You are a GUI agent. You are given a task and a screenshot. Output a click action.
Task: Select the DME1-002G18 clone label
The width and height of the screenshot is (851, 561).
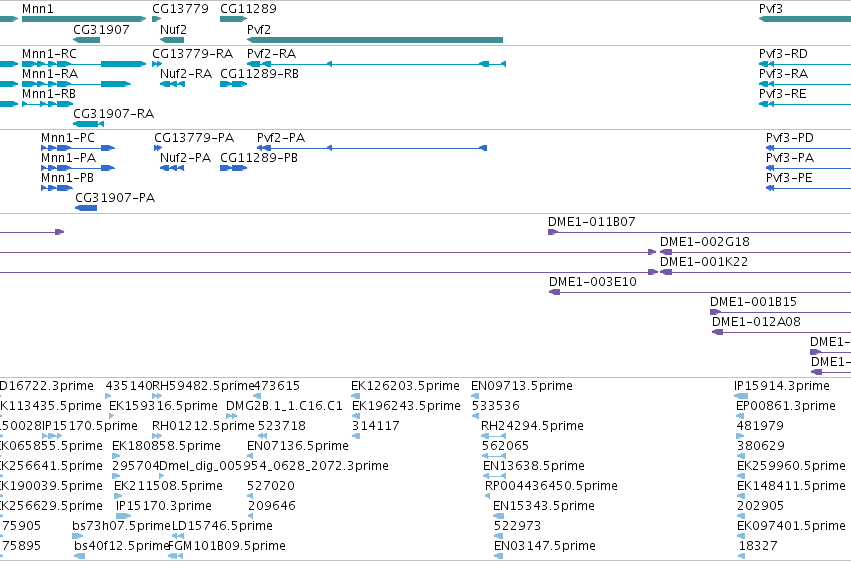point(704,241)
